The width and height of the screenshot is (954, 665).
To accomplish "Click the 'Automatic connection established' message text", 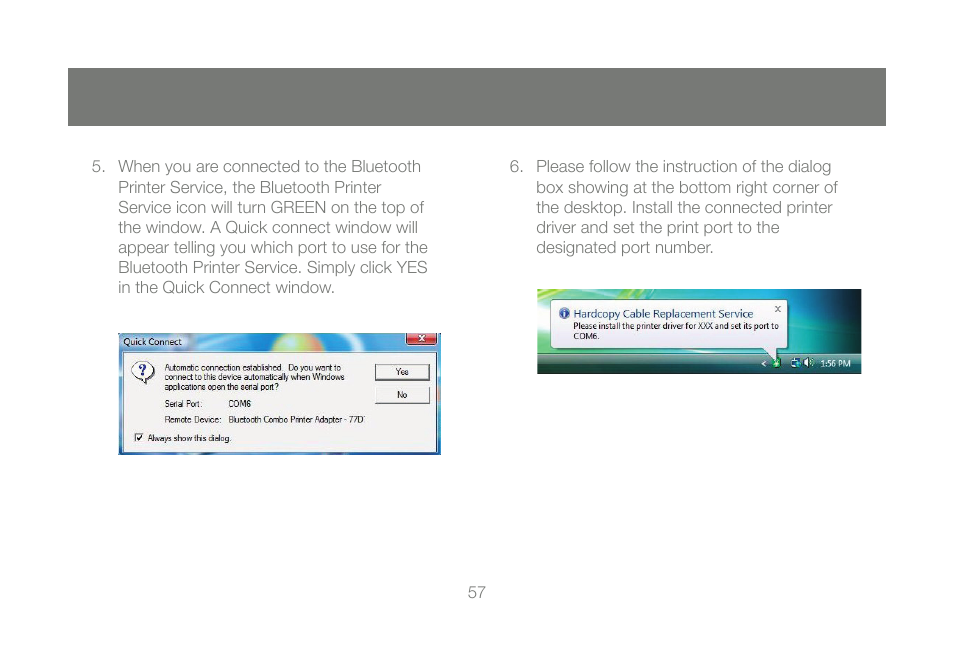I will [254, 377].
